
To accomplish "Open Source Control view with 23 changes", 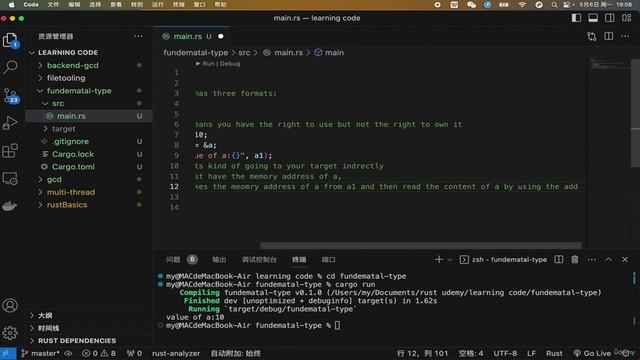I will (x=10, y=96).
